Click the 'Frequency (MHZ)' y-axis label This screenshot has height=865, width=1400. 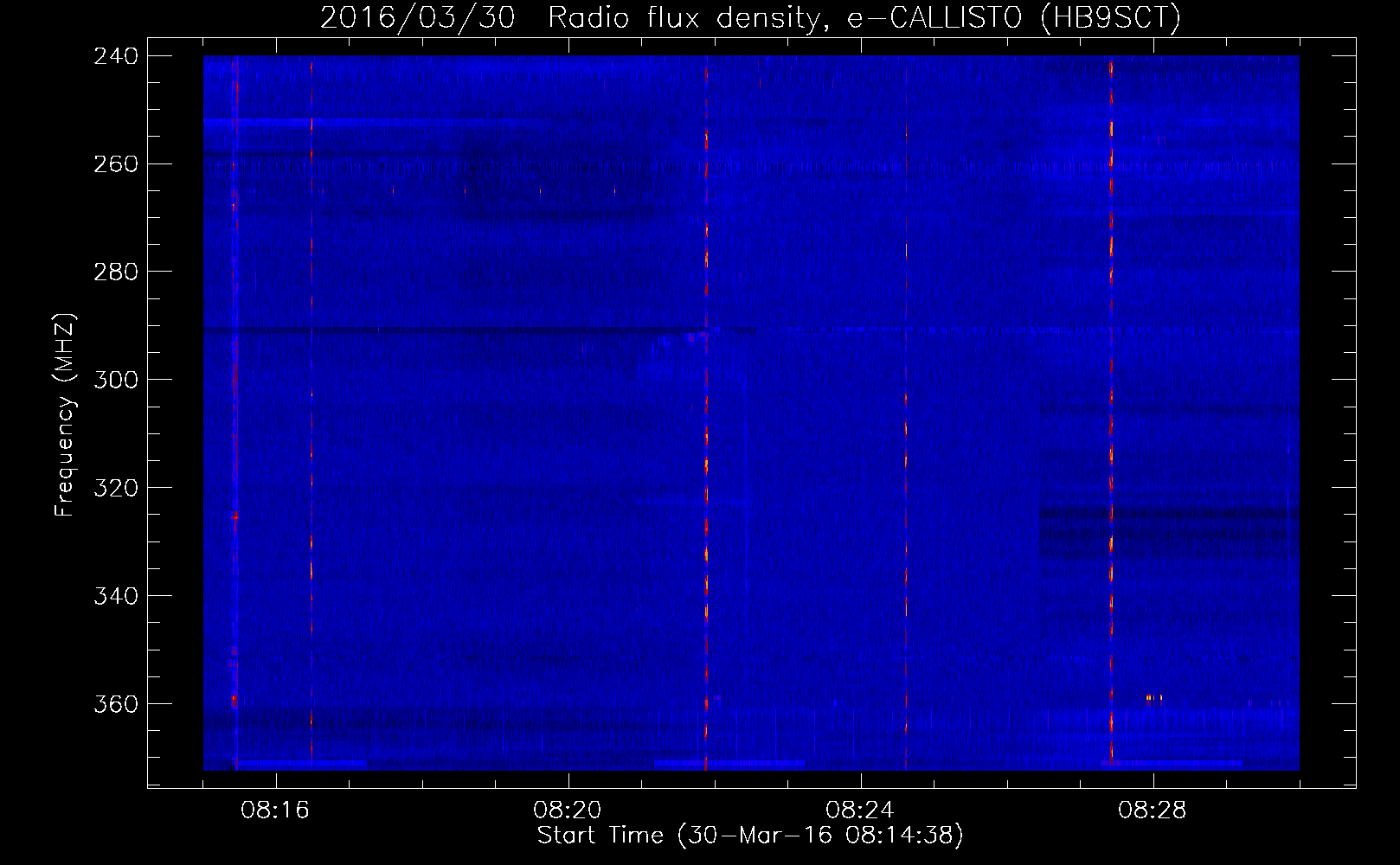[65, 415]
